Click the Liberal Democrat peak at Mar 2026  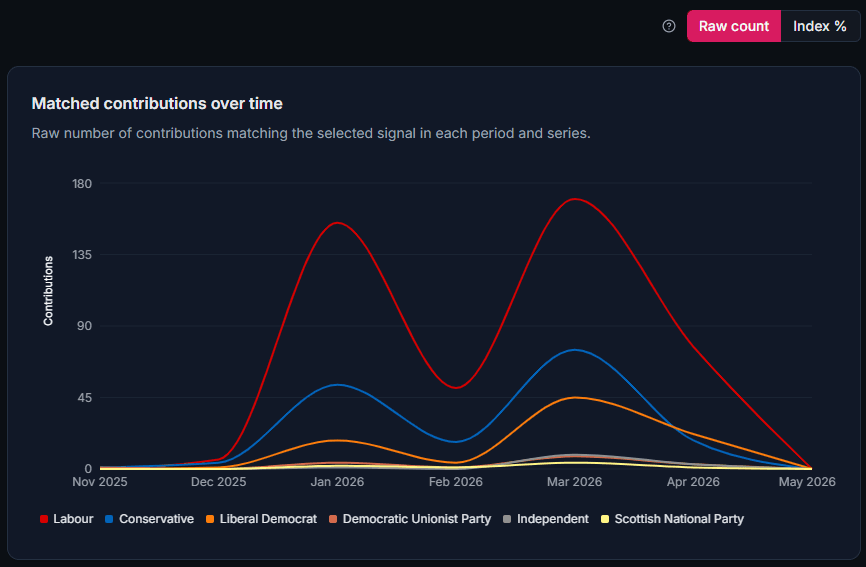click(x=575, y=398)
